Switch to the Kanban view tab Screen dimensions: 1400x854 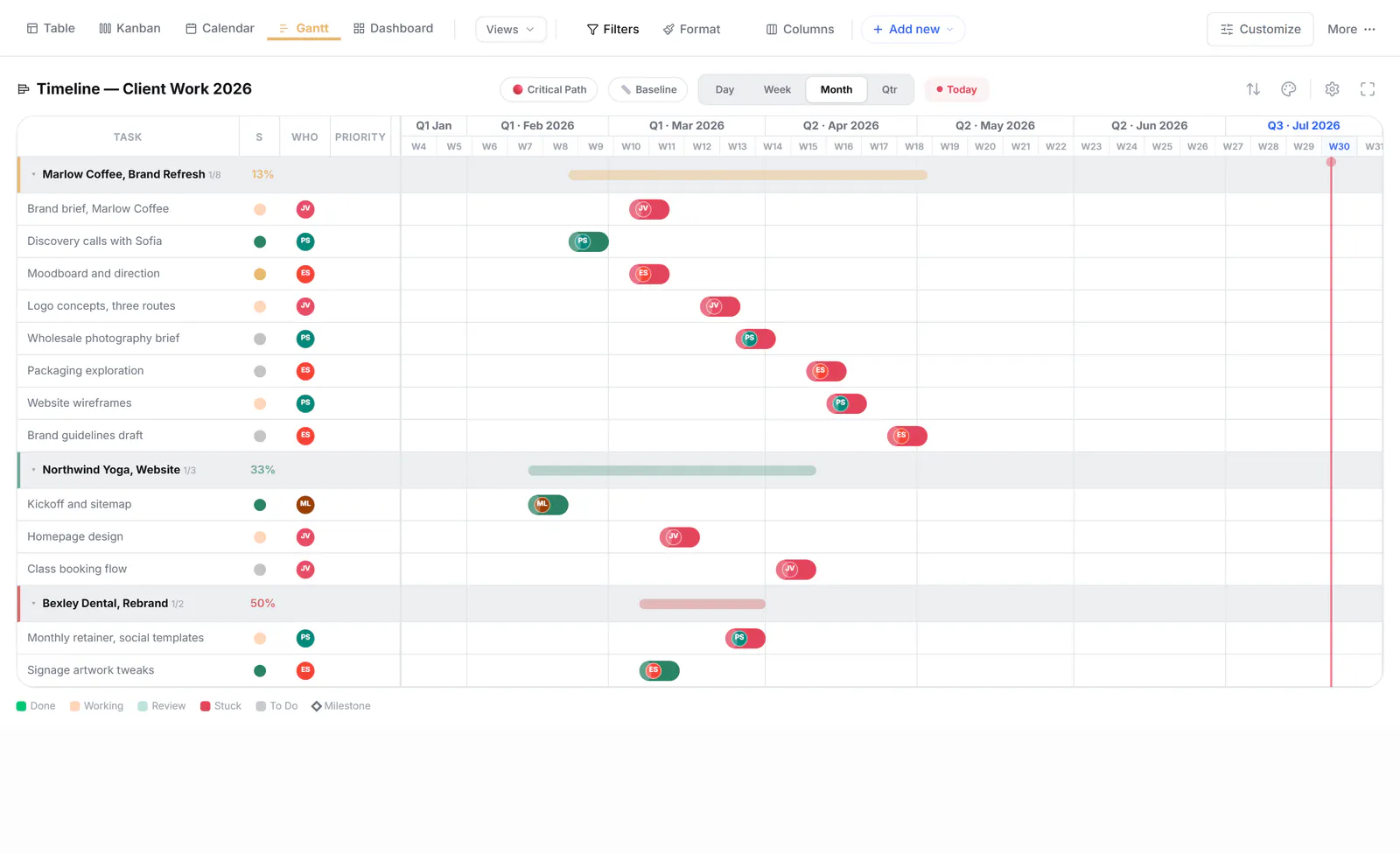(129, 29)
